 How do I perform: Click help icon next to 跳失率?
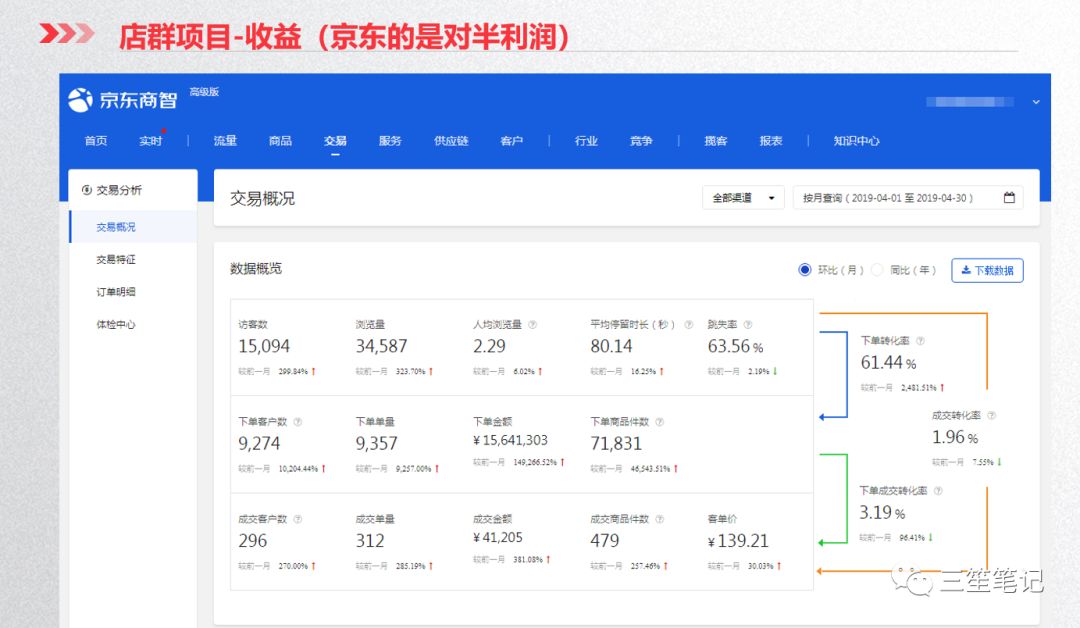coord(748,324)
